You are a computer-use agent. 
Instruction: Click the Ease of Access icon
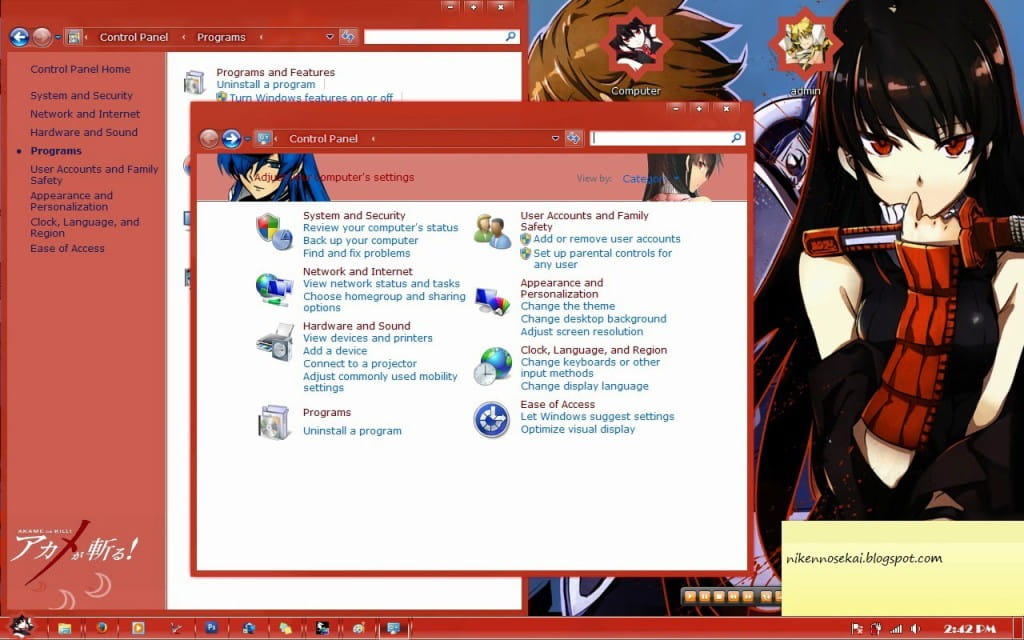click(x=492, y=419)
